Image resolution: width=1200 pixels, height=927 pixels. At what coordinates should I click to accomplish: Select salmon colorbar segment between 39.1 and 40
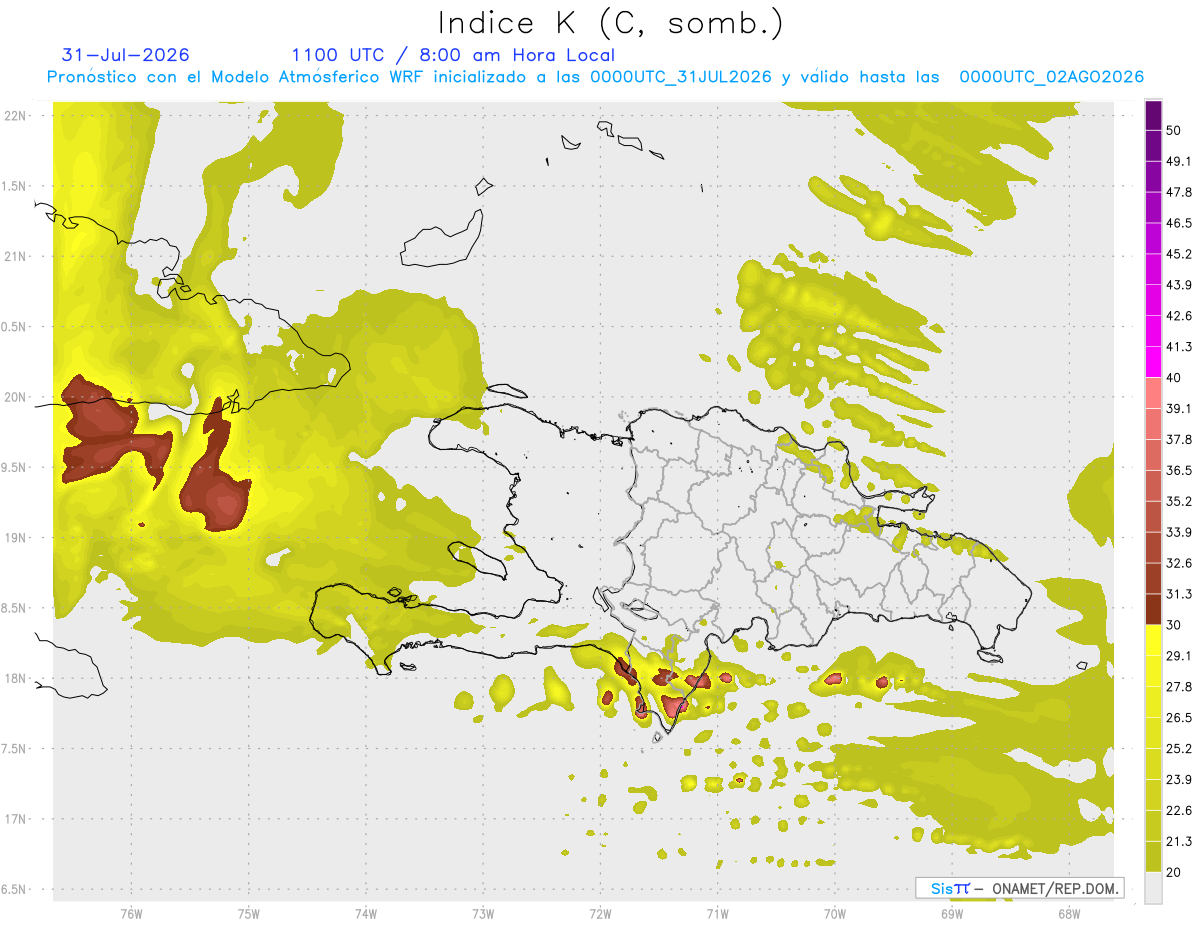click(x=1153, y=393)
